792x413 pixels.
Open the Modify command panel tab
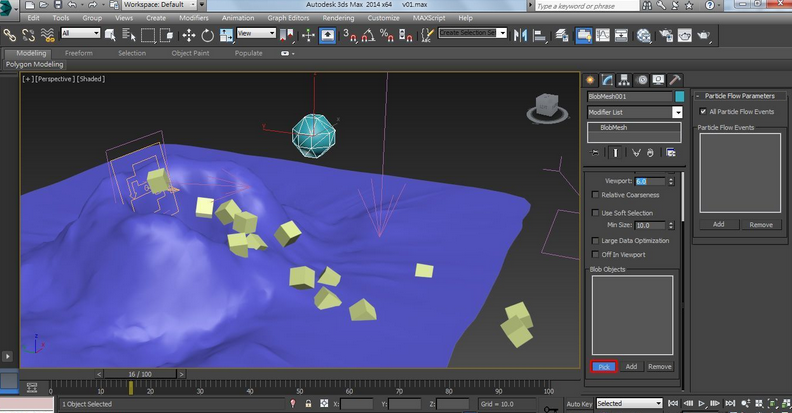[x=607, y=80]
